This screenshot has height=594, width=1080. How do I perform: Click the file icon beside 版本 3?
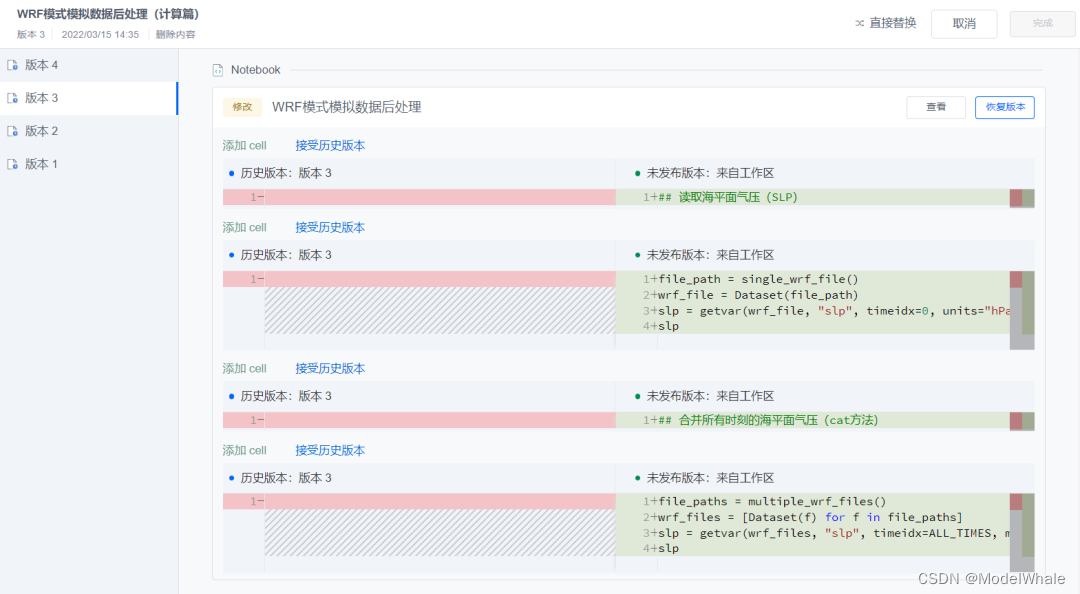tap(12, 98)
